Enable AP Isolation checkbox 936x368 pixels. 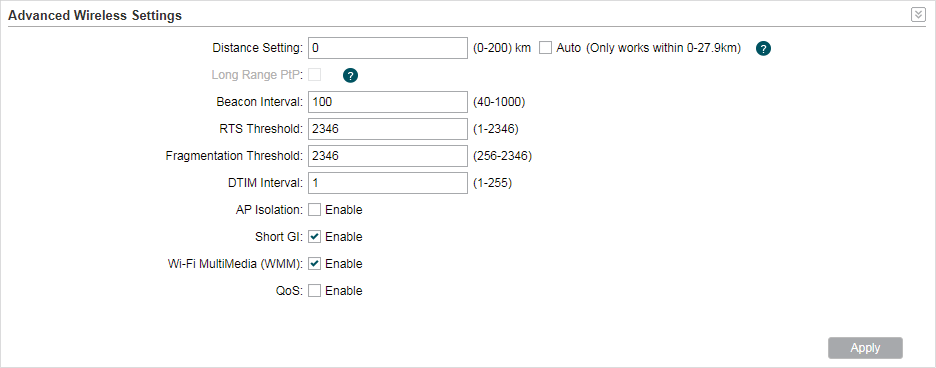point(315,210)
